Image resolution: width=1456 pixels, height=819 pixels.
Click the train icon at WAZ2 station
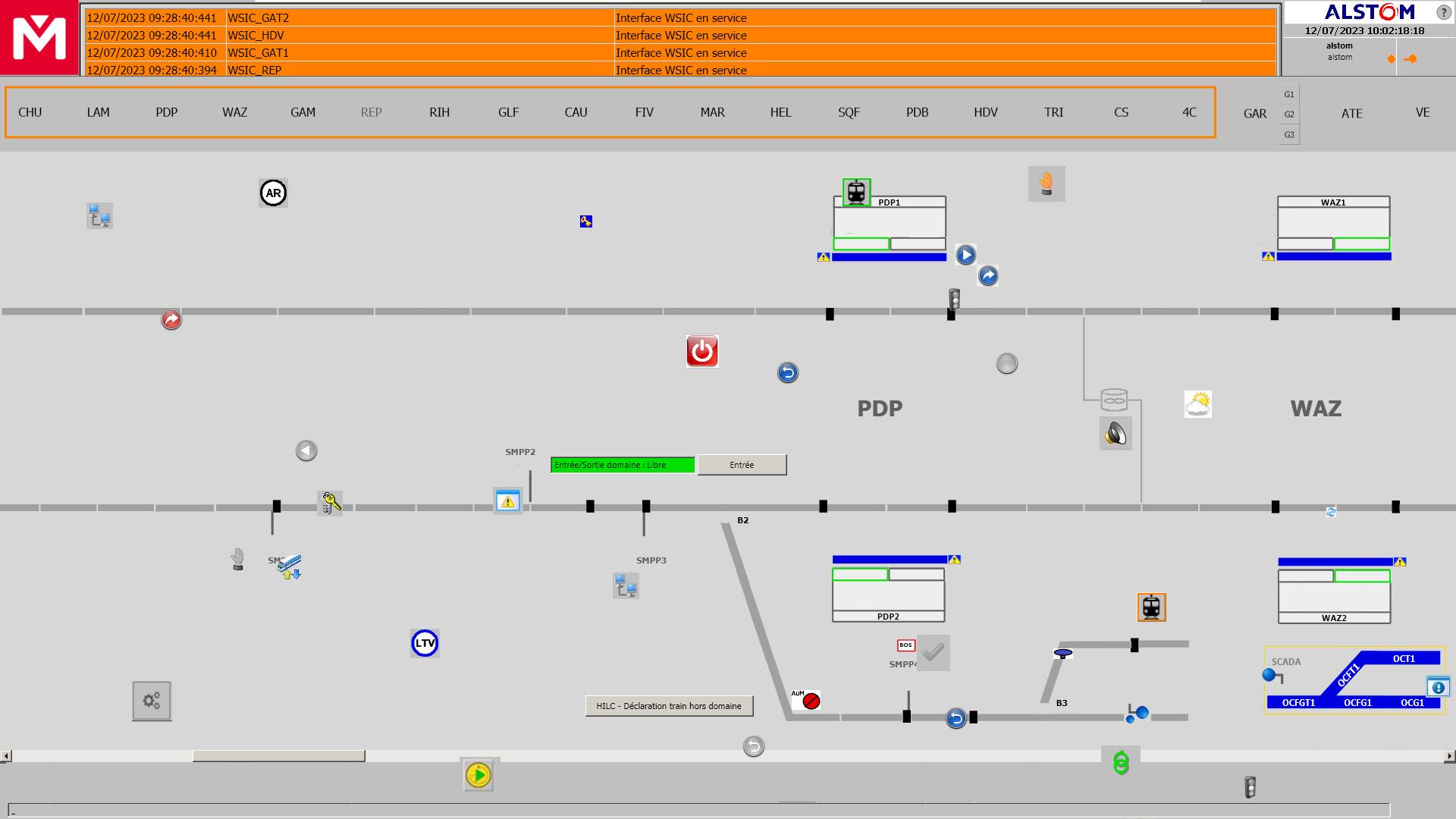1151,607
